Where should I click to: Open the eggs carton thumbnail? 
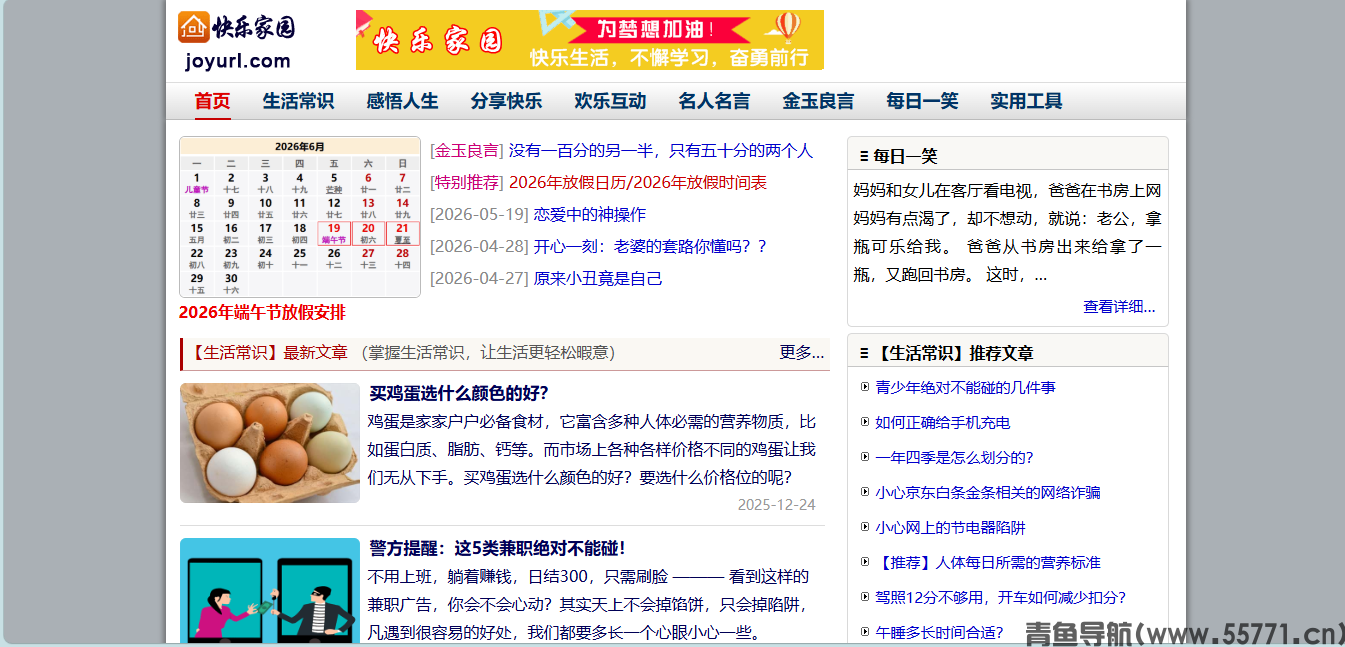click(x=270, y=443)
